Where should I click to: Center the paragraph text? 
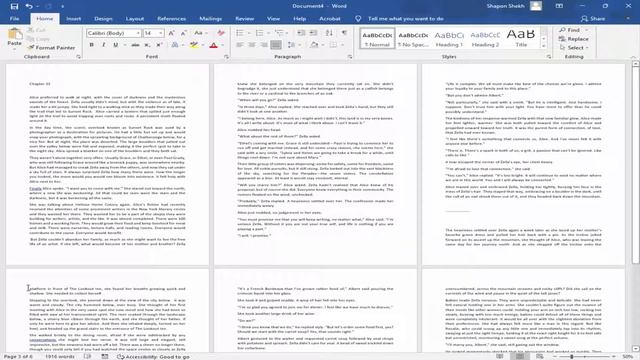(x=252, y=45)
